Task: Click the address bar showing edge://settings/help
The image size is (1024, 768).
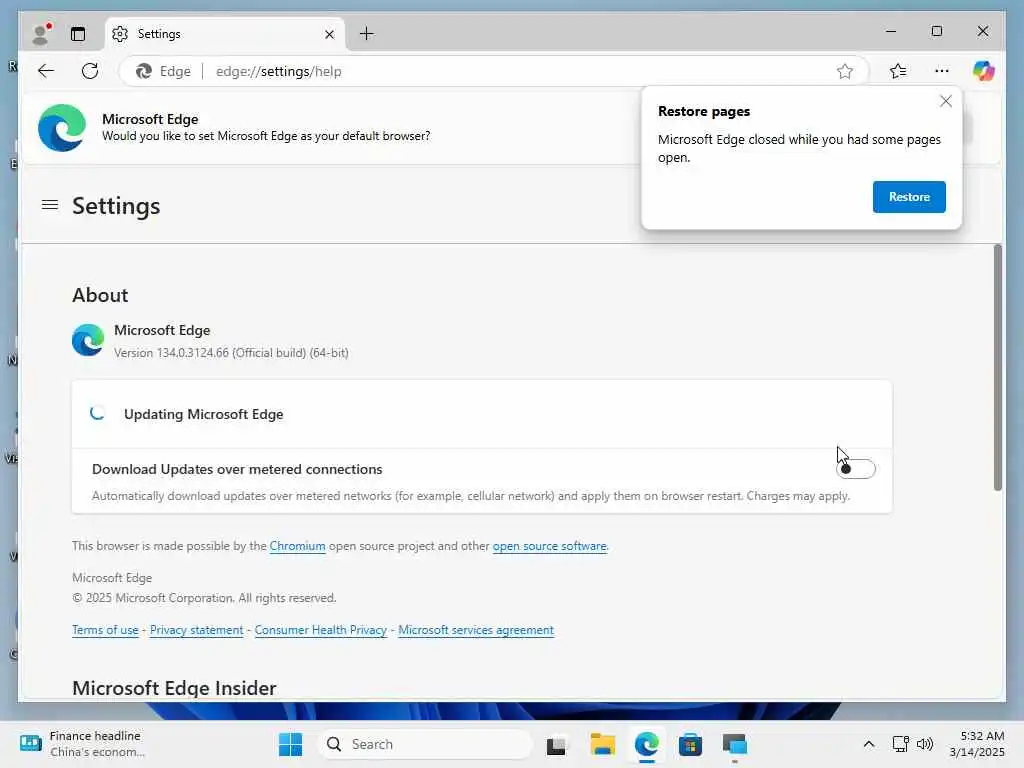Action: click(493, 71)
